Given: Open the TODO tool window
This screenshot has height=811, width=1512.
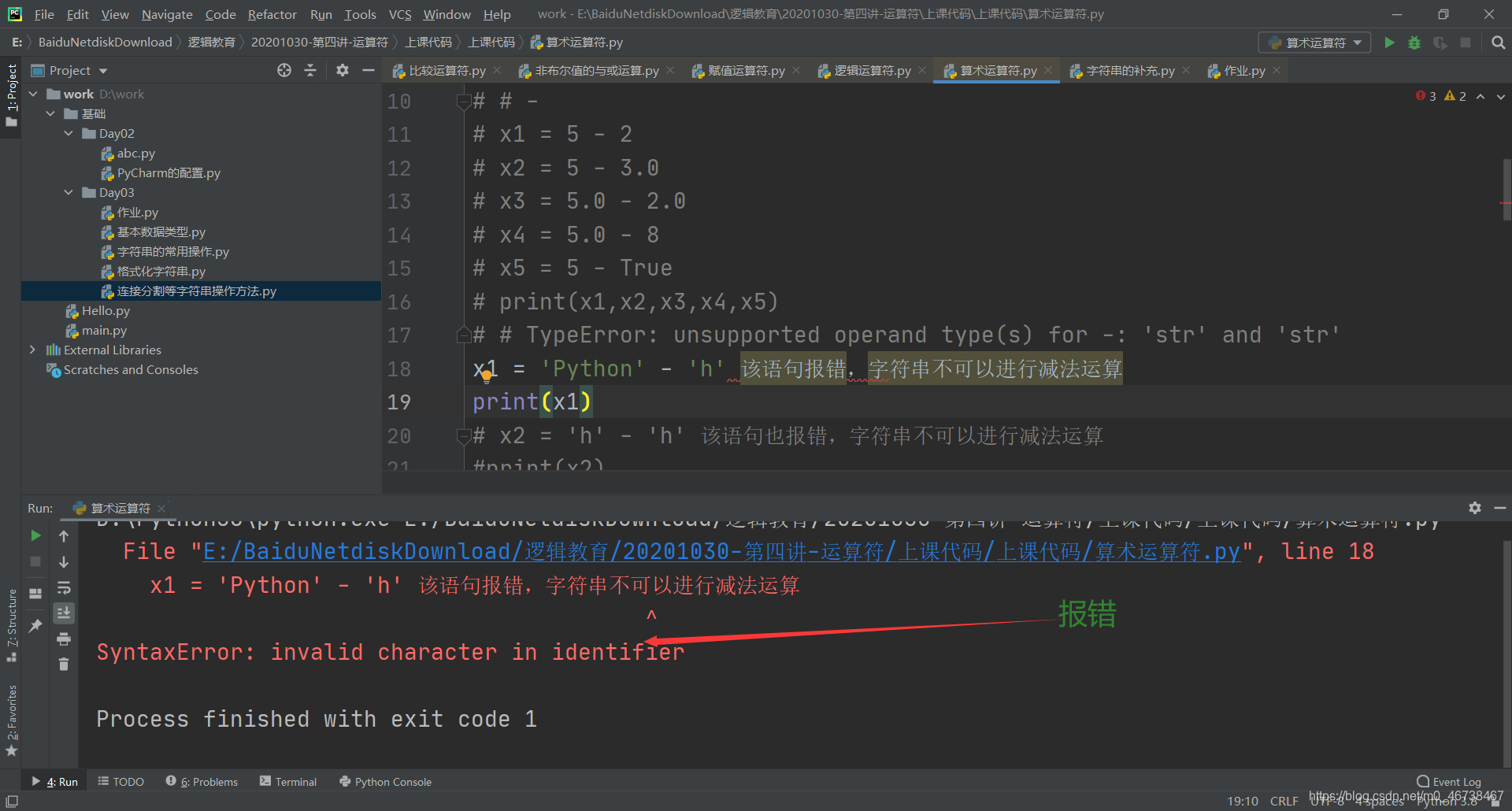Looking at the screenshot, I should coord(120,781).
